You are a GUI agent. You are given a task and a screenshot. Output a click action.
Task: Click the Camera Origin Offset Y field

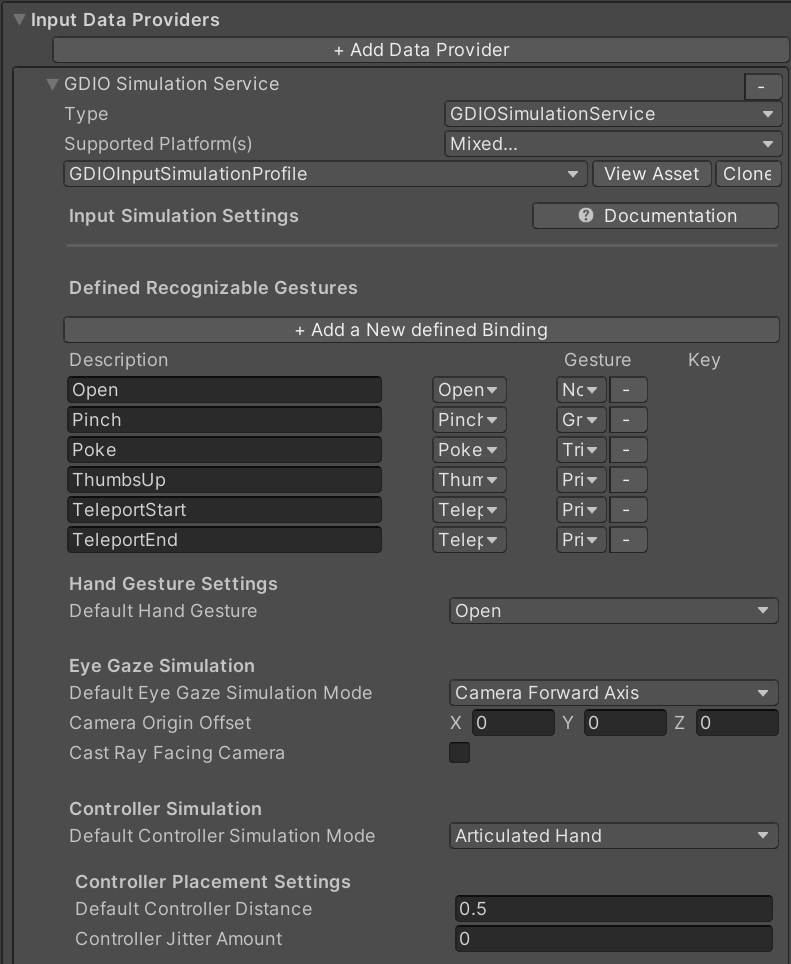point(625,723)
